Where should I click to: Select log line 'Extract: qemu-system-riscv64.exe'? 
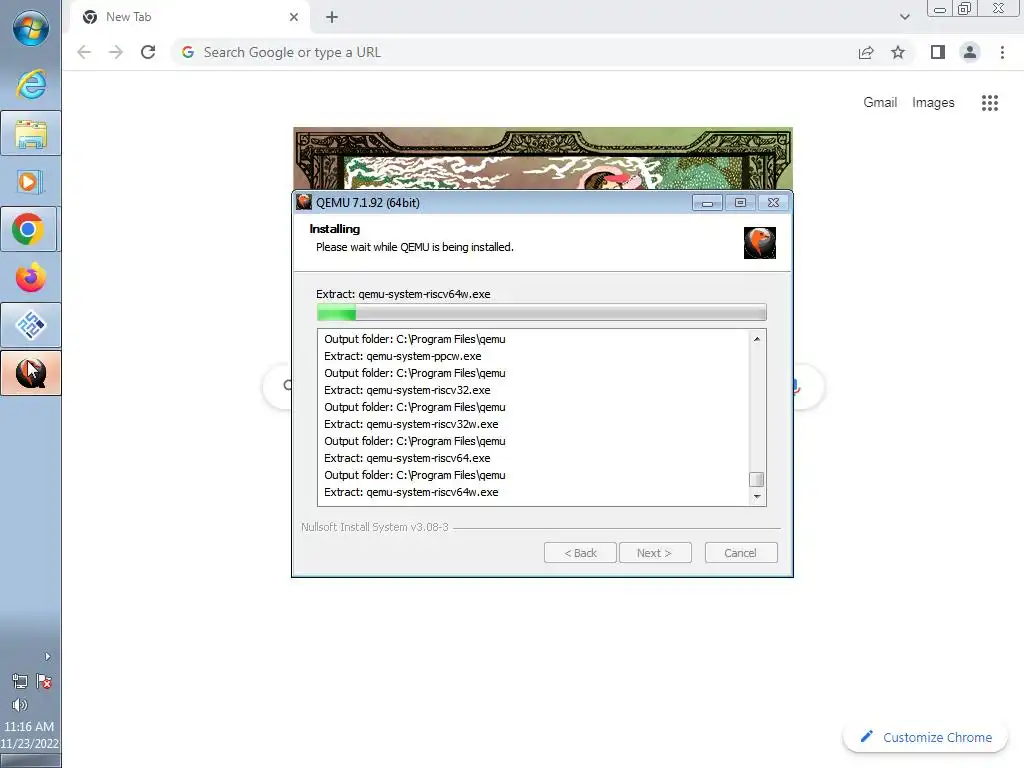click(407, 458)
